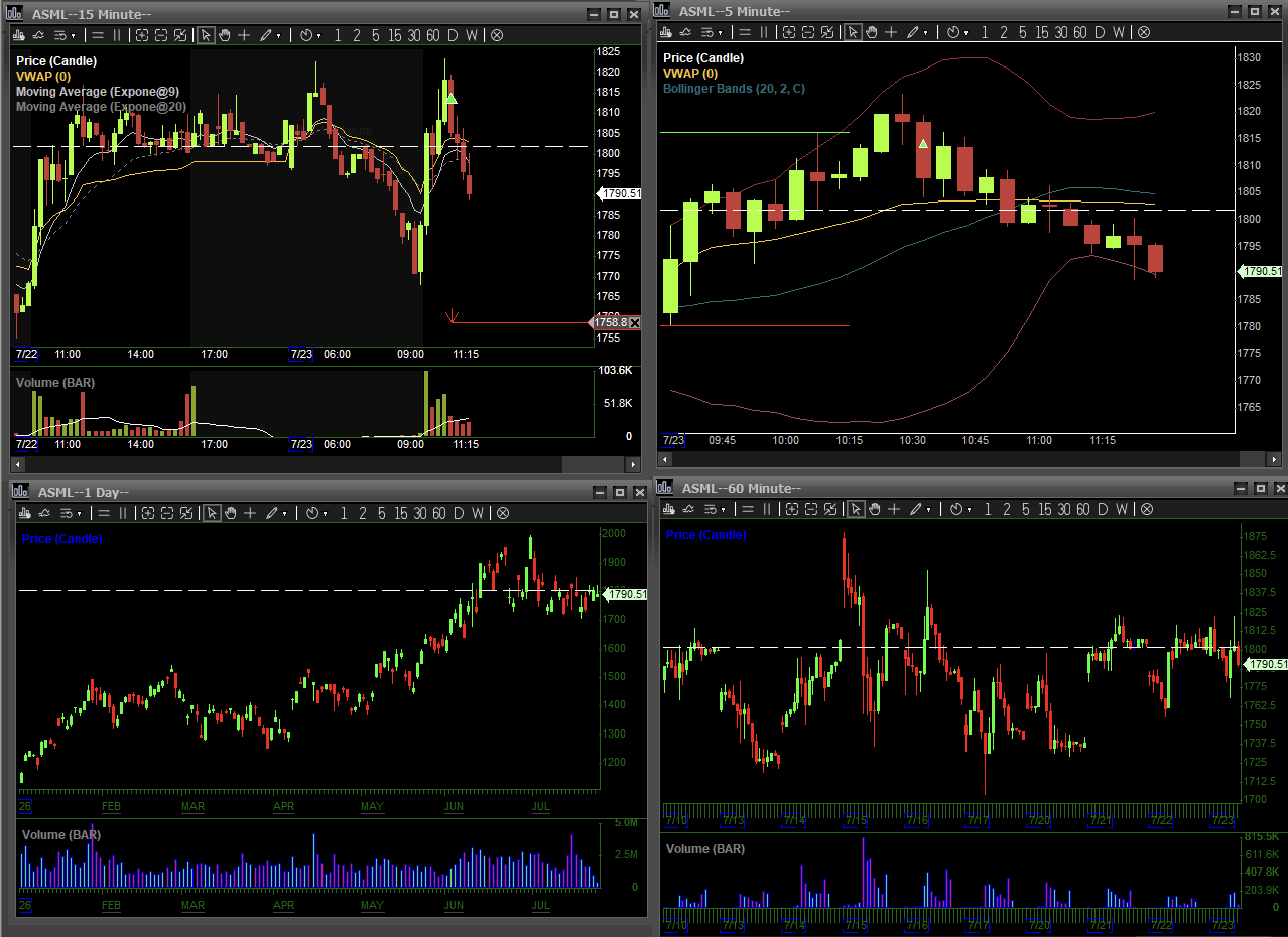
Task: Open the list settings dropdown in 15 Minute toolbar
Action: (63, 36)
